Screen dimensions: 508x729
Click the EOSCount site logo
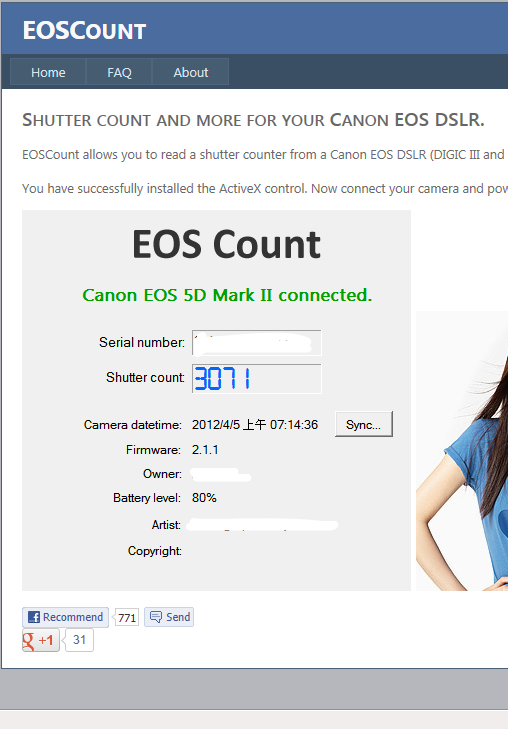[84, 31]
